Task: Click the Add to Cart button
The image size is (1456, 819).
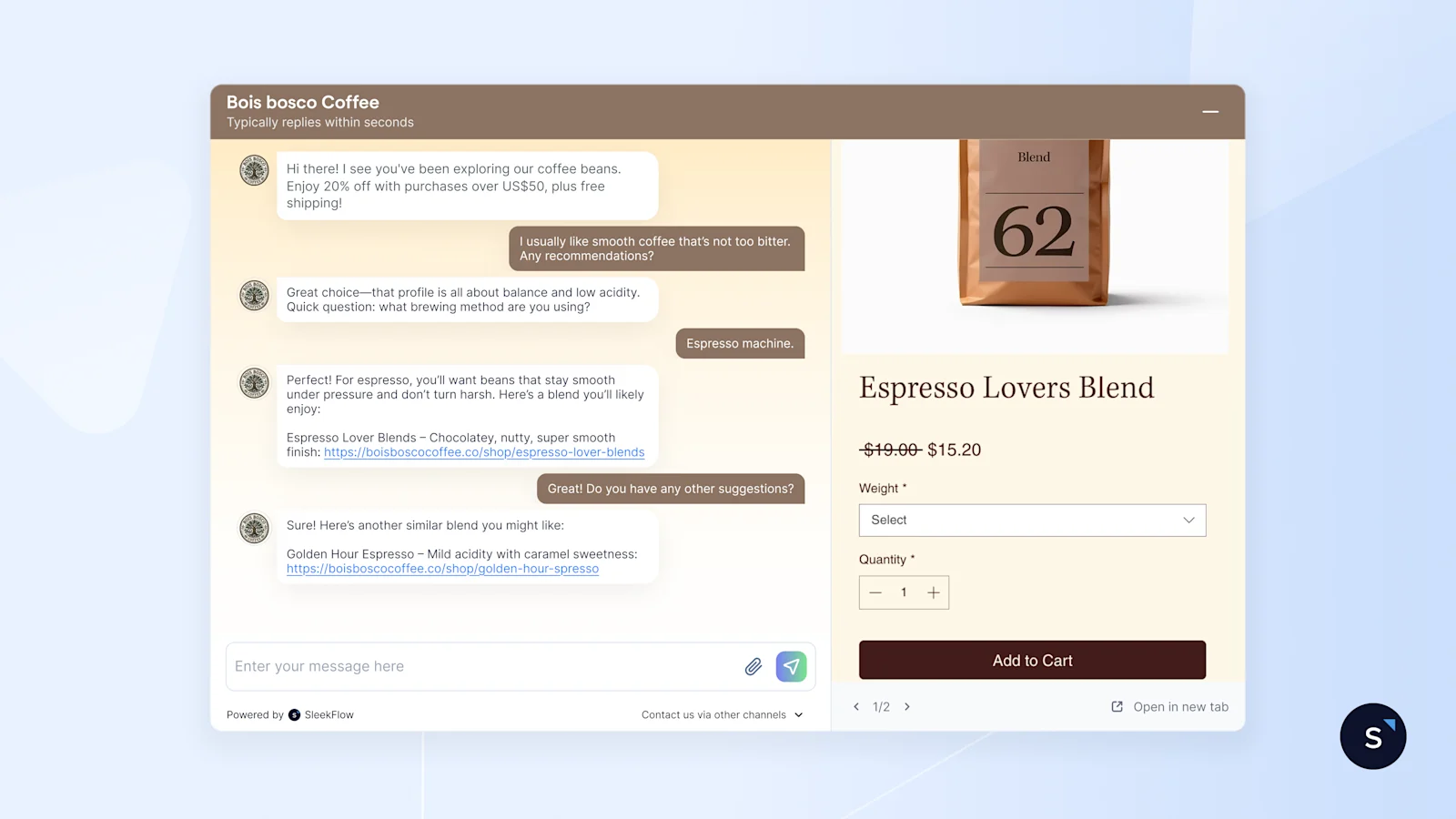Action: (x=1032, y=660)
